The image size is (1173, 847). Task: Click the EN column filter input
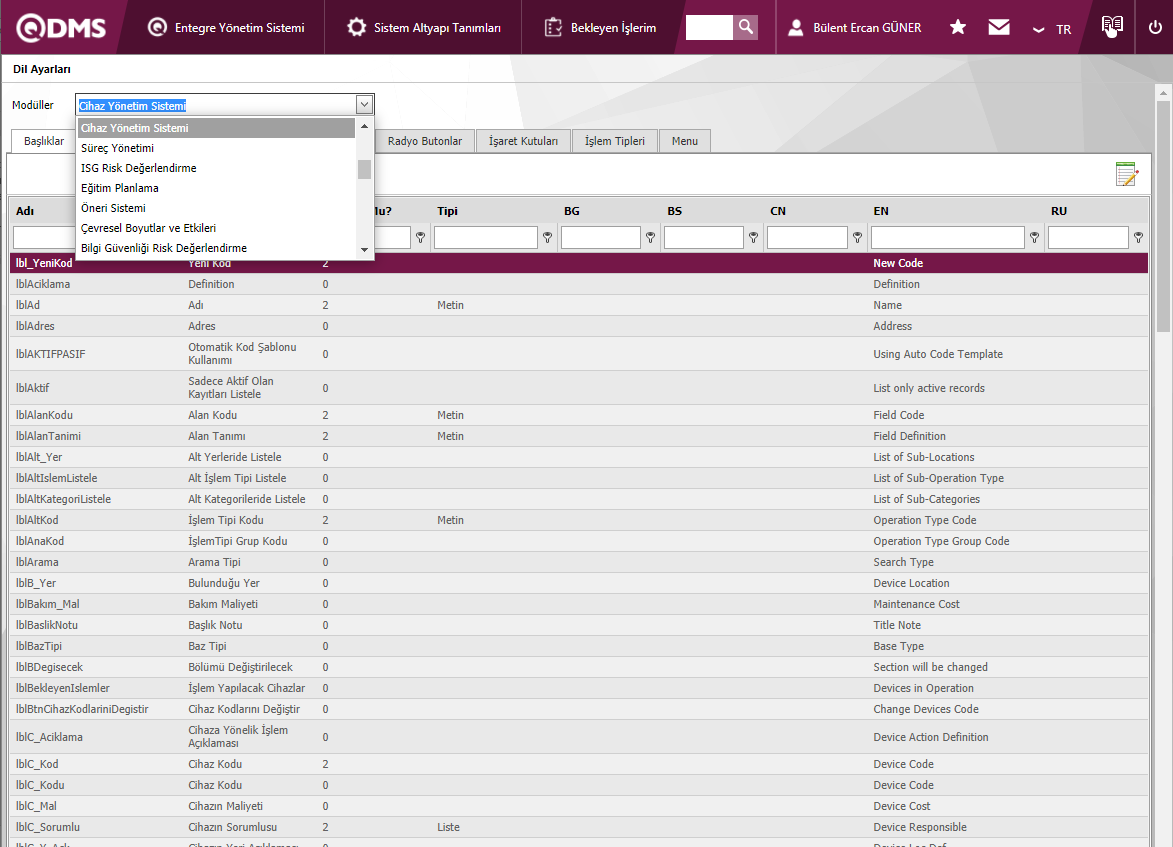pos(947,238)
